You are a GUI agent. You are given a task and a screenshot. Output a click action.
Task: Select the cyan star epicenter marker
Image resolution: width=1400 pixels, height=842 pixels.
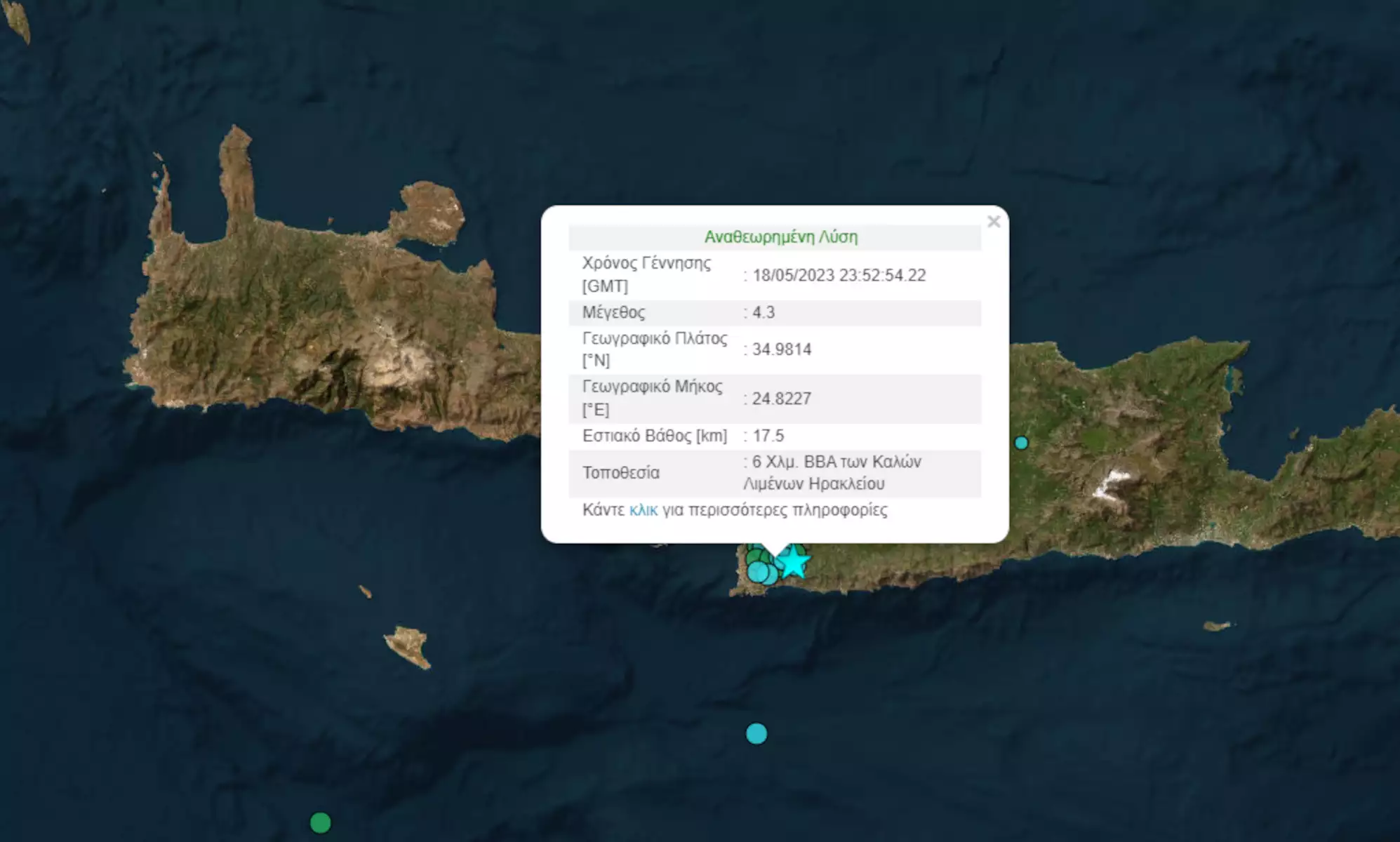click(794, 563)
